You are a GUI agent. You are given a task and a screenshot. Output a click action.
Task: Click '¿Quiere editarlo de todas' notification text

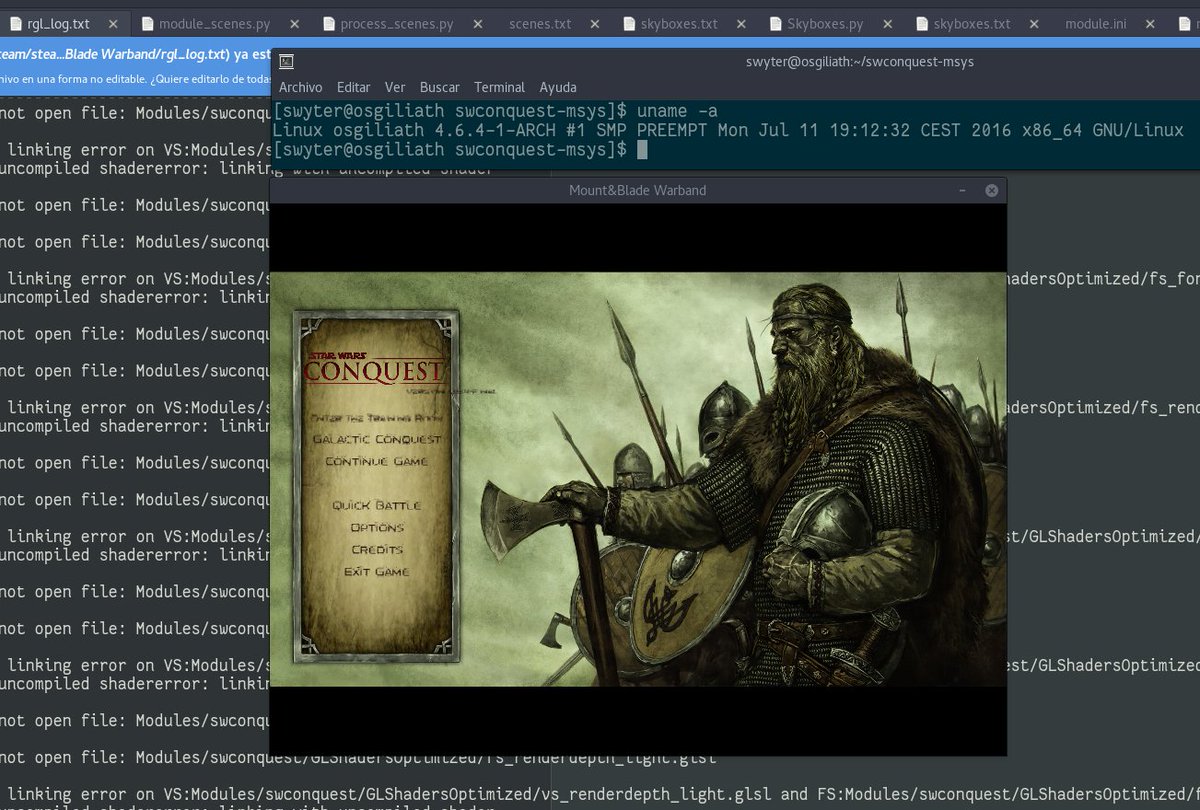tap(210, 78)
